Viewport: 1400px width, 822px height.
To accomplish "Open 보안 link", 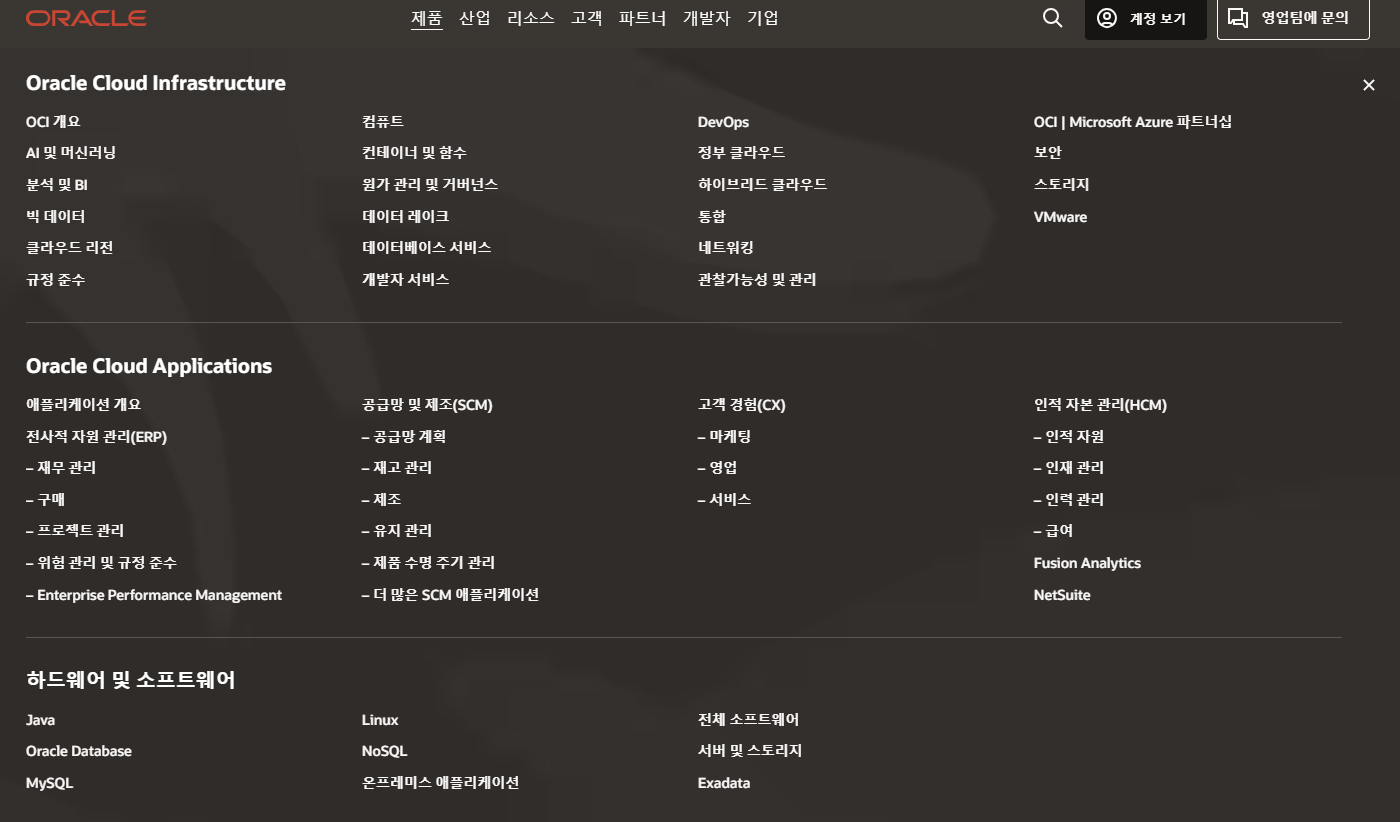I will pos(1048,153).
